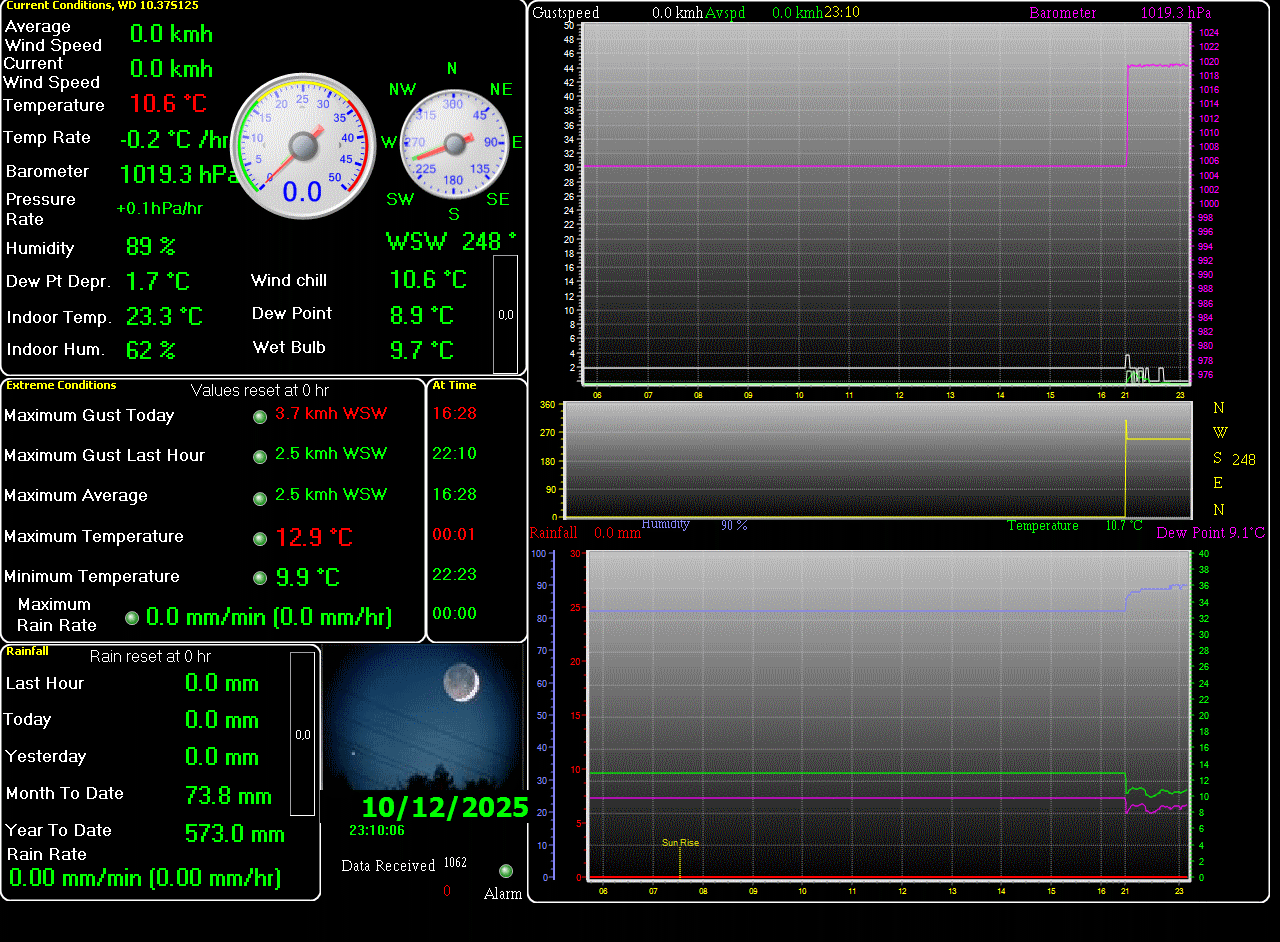Select the Current Conditions panel header
1280x942 pixels.
102,6
